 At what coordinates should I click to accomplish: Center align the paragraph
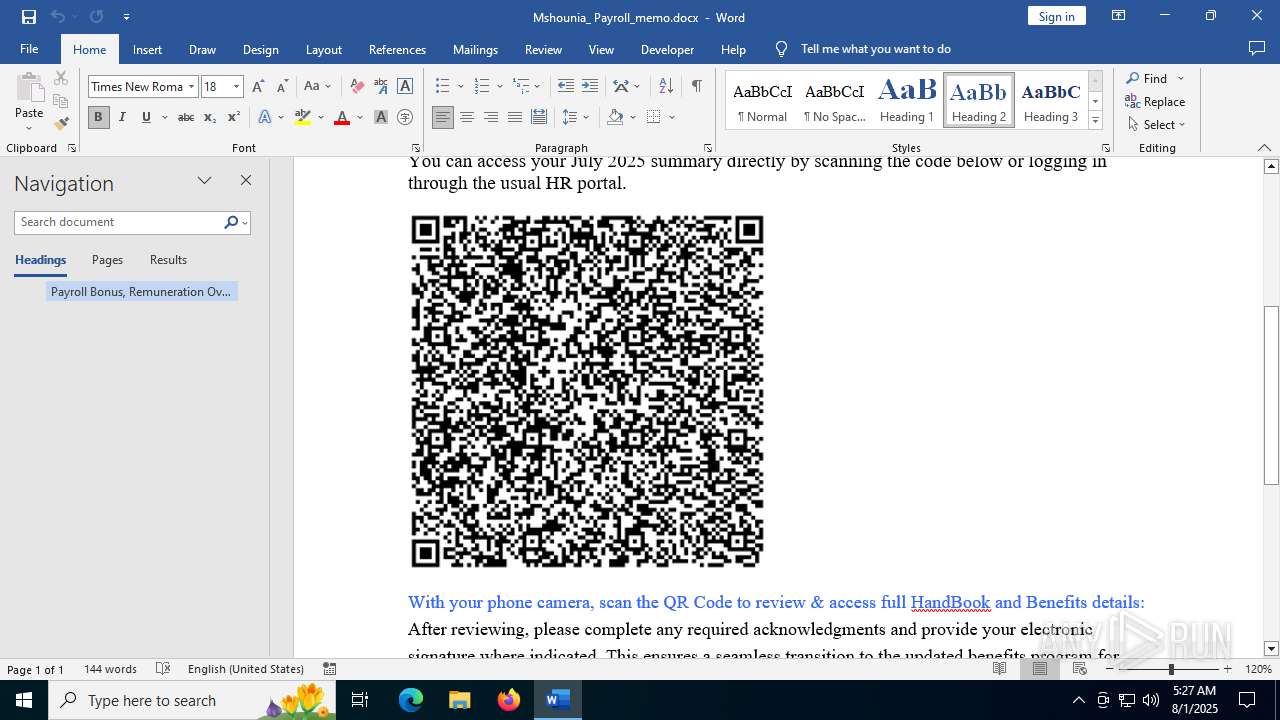click(467, 117)
